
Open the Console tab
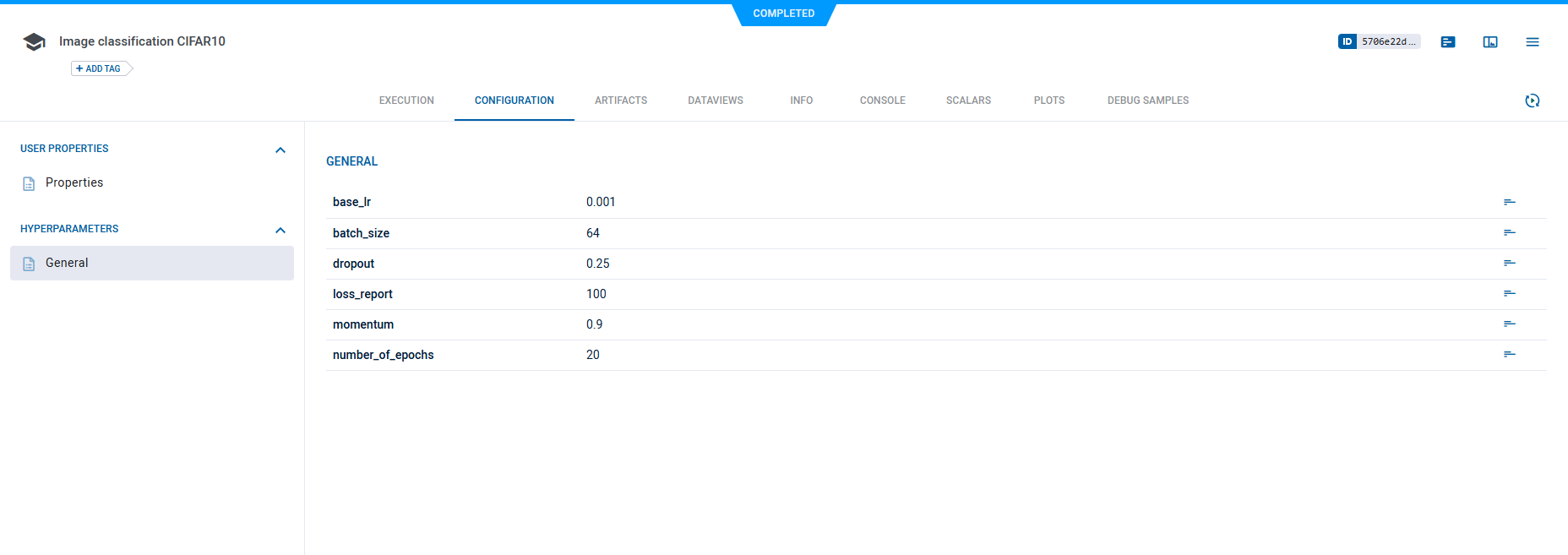(x=882, y=101)
